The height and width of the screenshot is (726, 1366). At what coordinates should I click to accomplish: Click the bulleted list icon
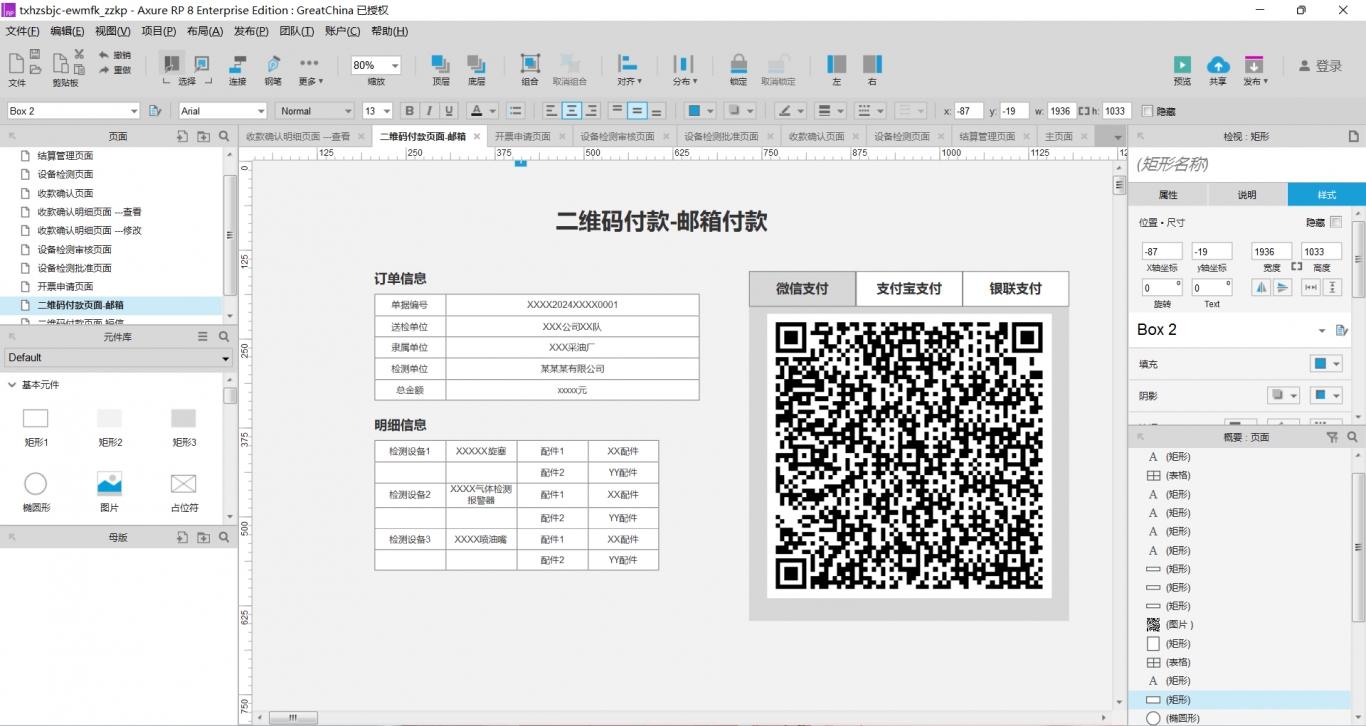515,111
